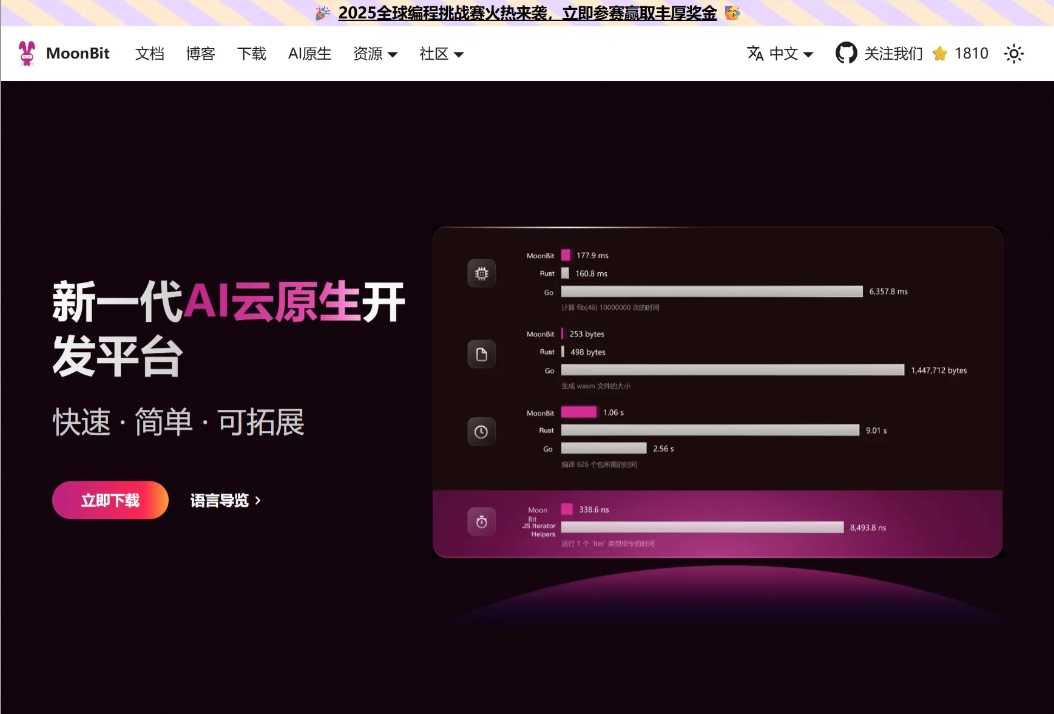Screen dimensions: 1054x714
Task: Click the MoonBit 1.06 s pink bar
Action: 579,412
